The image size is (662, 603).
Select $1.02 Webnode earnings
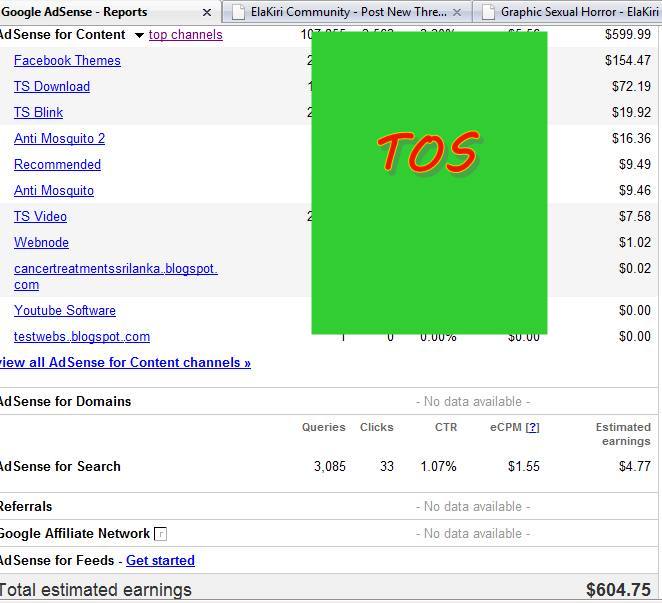pyautogui.click(x=635, y=242)
